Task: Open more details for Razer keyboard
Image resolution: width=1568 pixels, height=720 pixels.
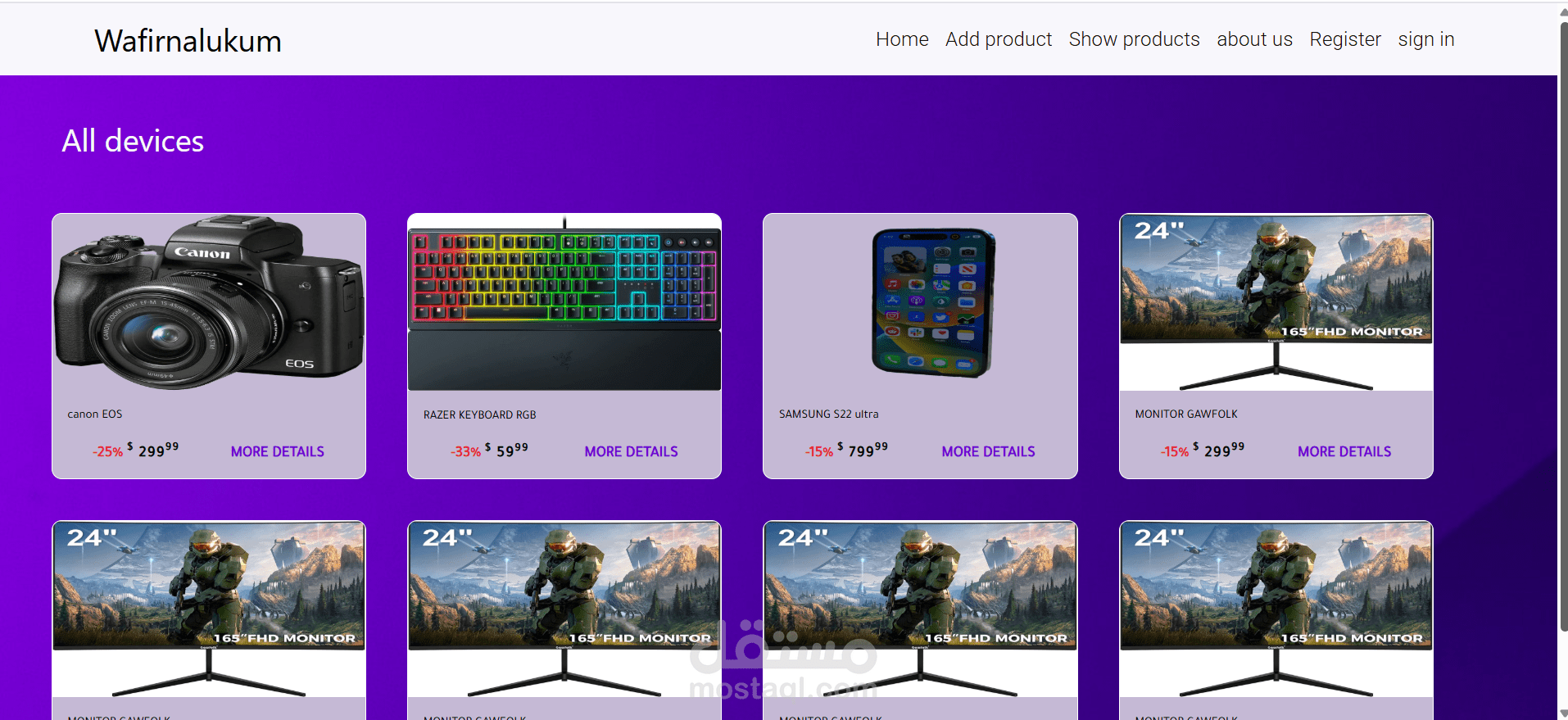Action: (632, 451)
